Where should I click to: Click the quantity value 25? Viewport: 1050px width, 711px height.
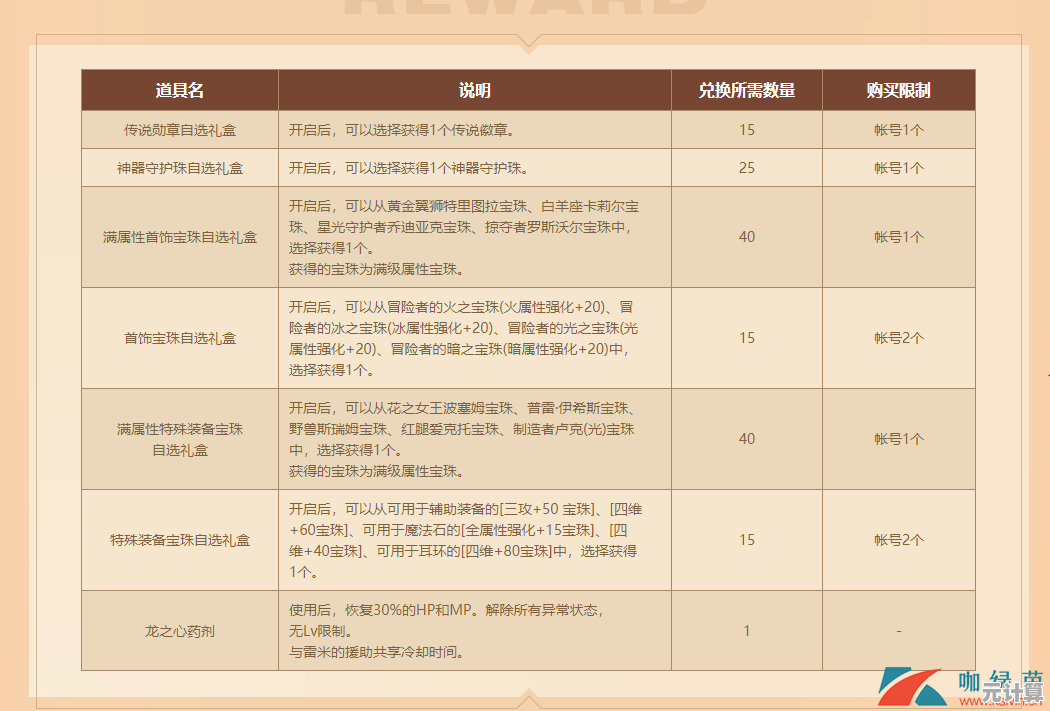click(x=747, y=168)
